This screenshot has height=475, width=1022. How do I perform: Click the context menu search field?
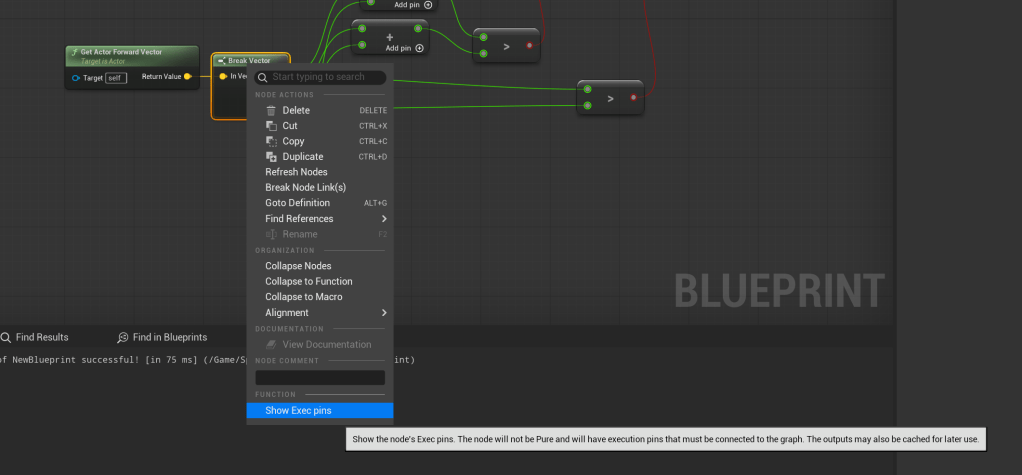[x=326, y=77]
